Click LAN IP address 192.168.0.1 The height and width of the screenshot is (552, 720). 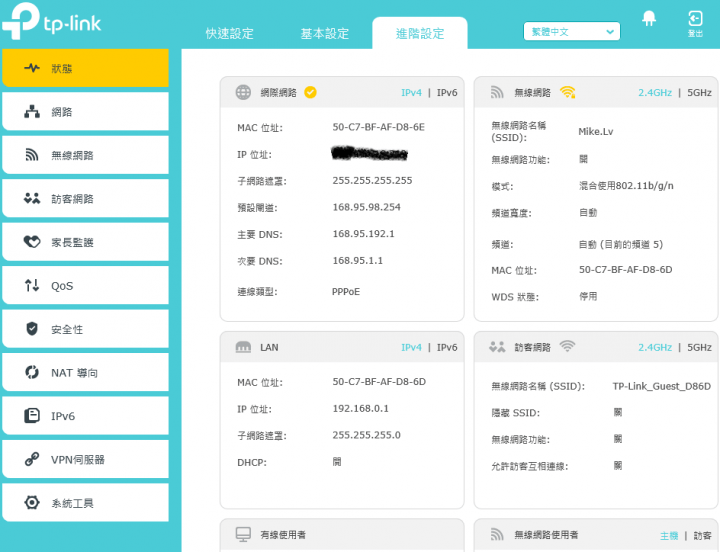coord(360,408)
